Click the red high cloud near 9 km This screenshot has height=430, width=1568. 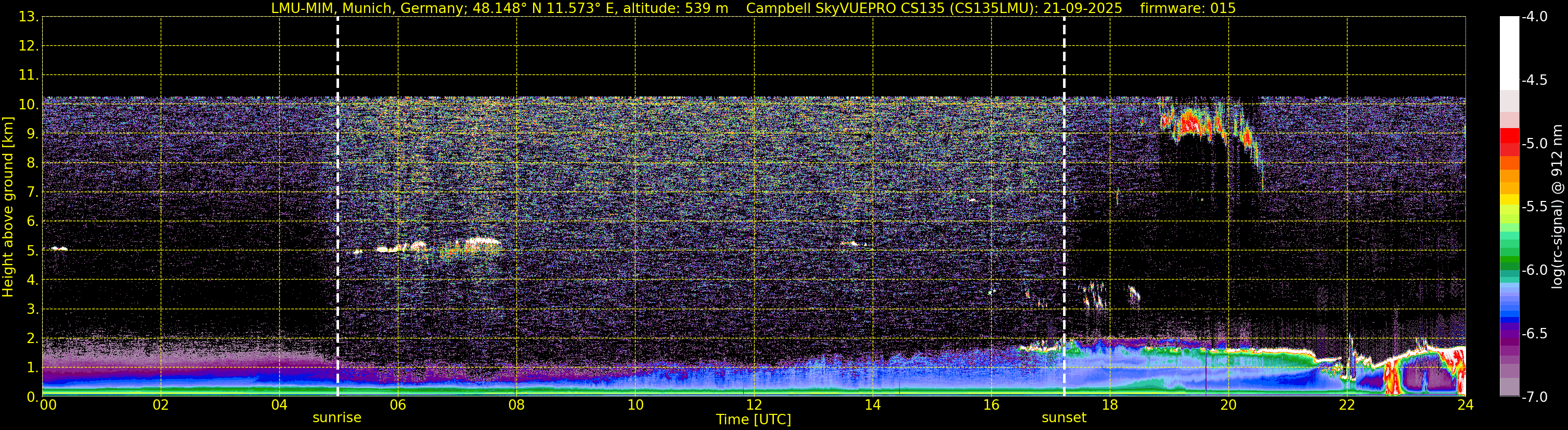(1193, 124)
